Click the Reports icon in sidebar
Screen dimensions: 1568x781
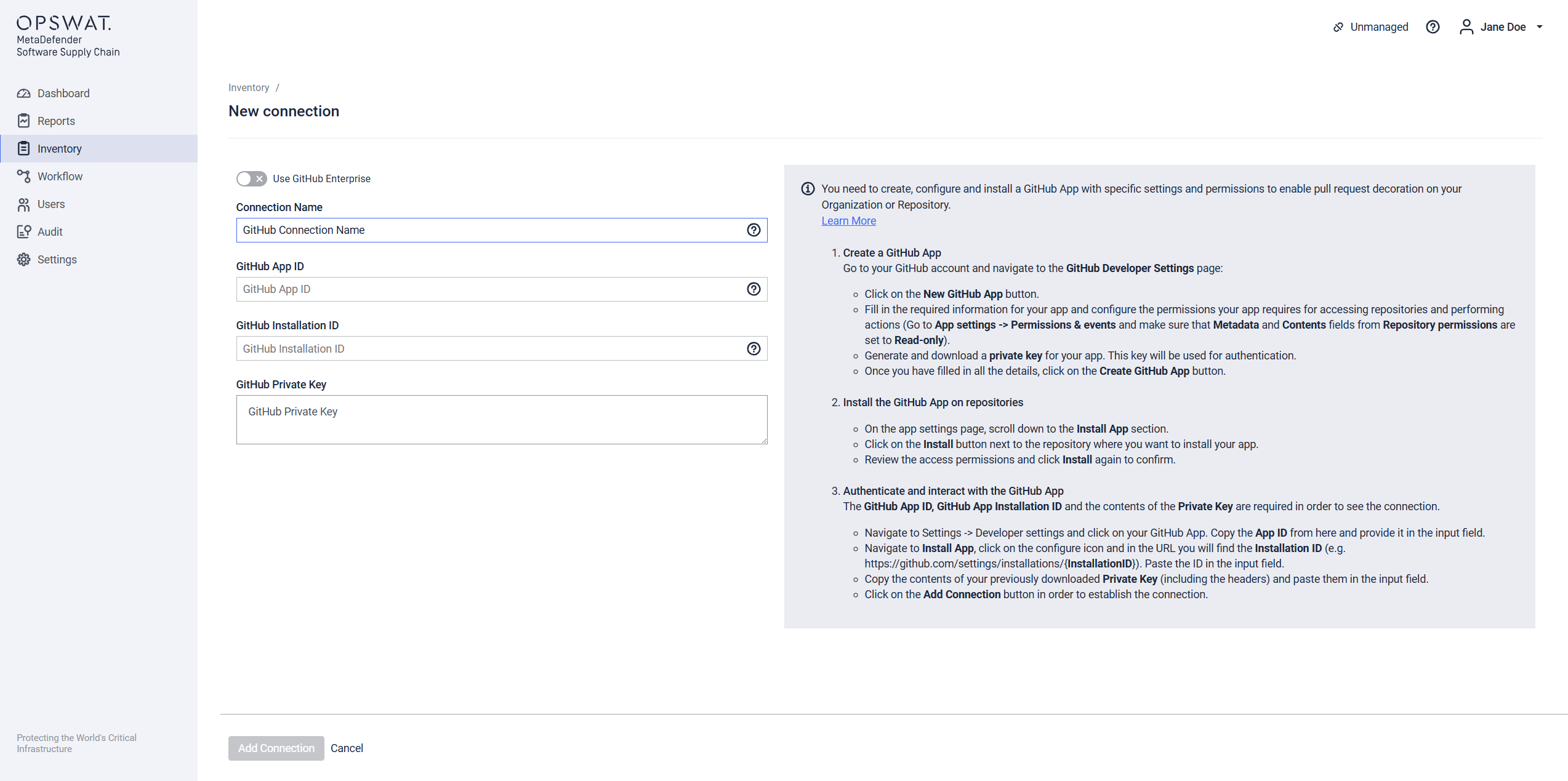coord(23,121)
